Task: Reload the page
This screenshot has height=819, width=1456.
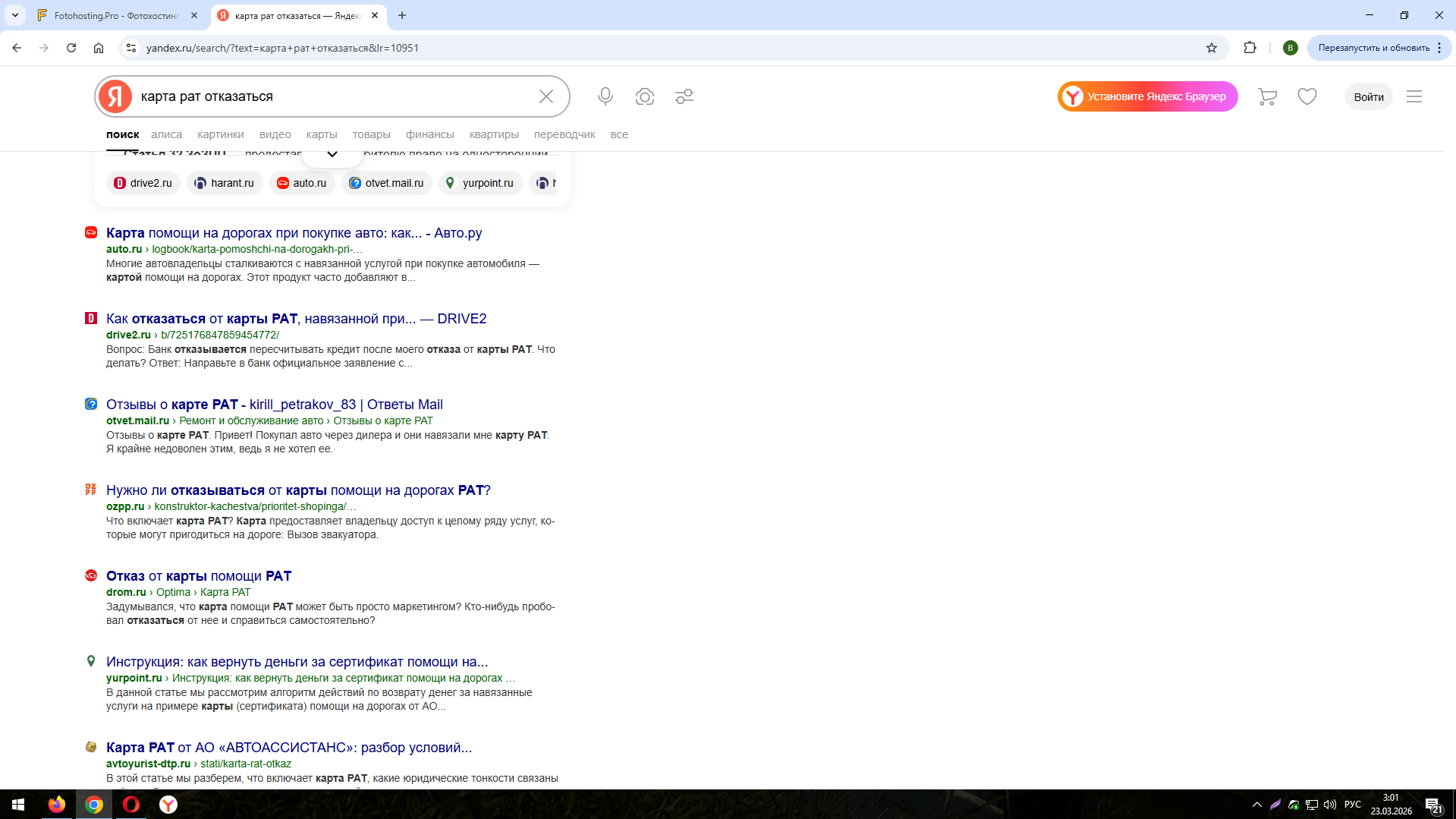Action: click(x=71, y=48)
